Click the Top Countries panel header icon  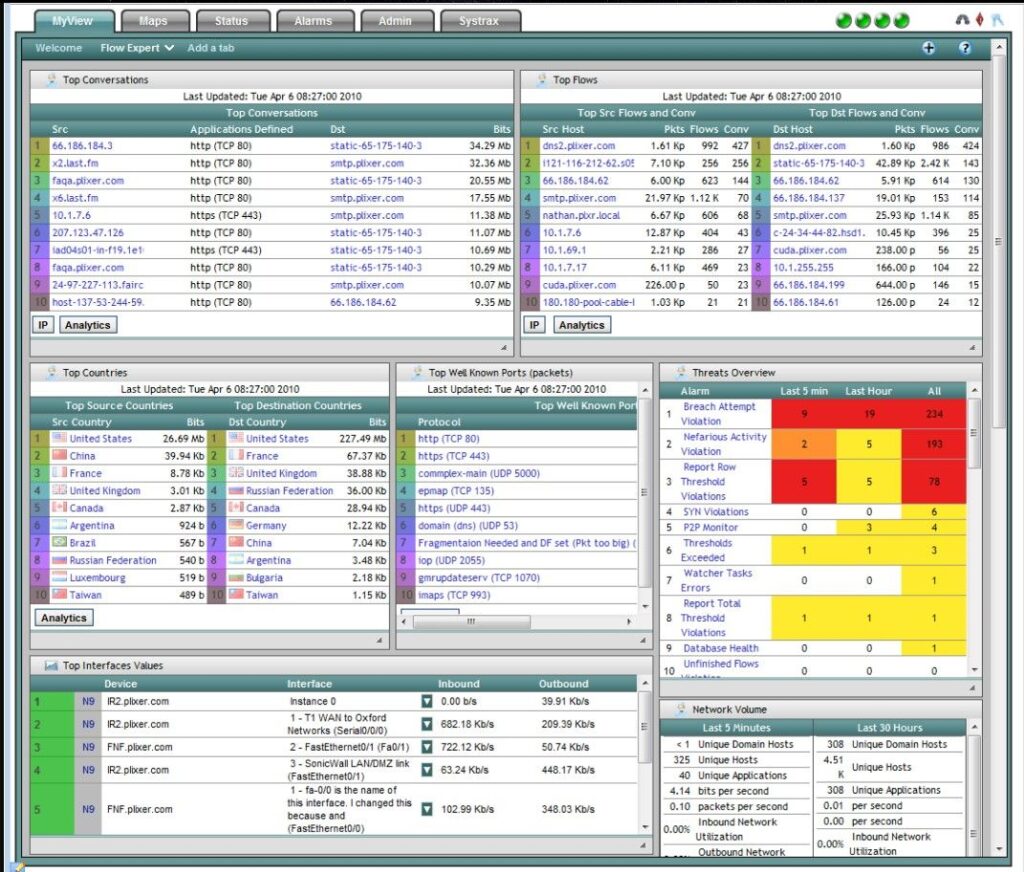coord(50,373)
